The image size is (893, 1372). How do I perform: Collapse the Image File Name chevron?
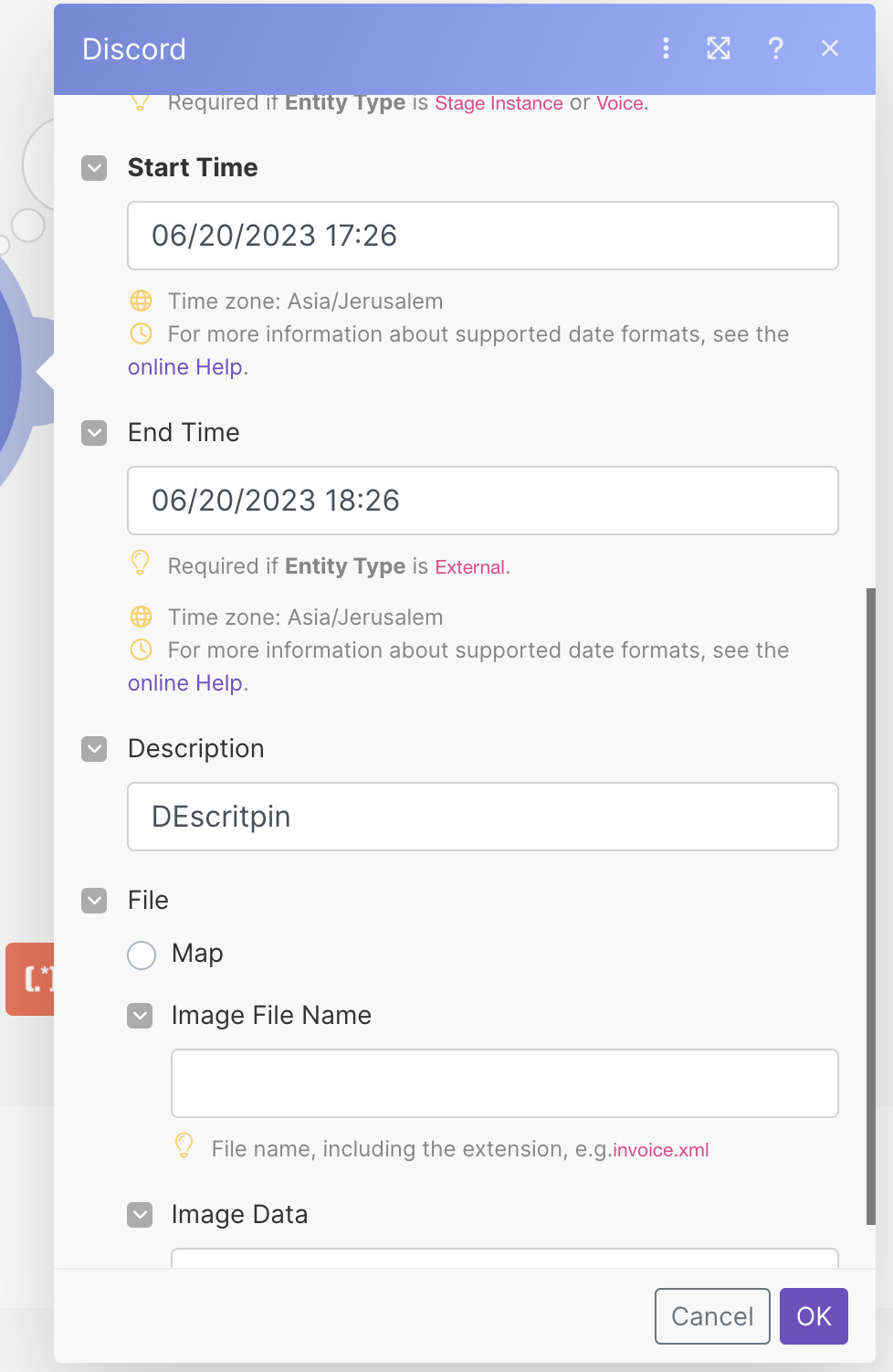click(x=140, y=1016)
